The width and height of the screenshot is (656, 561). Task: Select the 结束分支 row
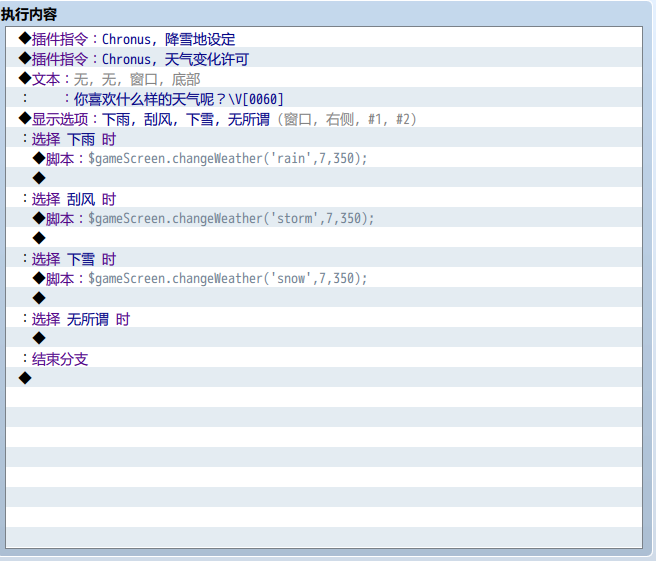tap(324, 359)
